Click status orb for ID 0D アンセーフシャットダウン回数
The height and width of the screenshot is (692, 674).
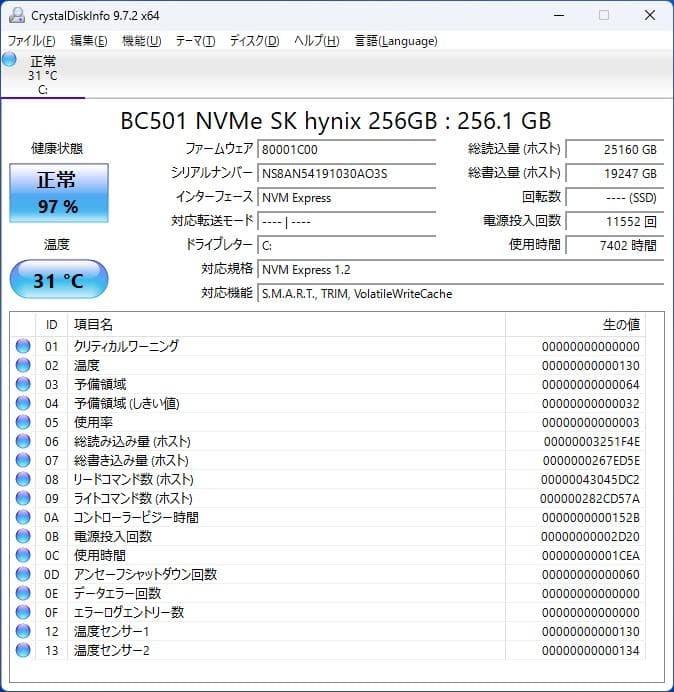tap(23, 574)
